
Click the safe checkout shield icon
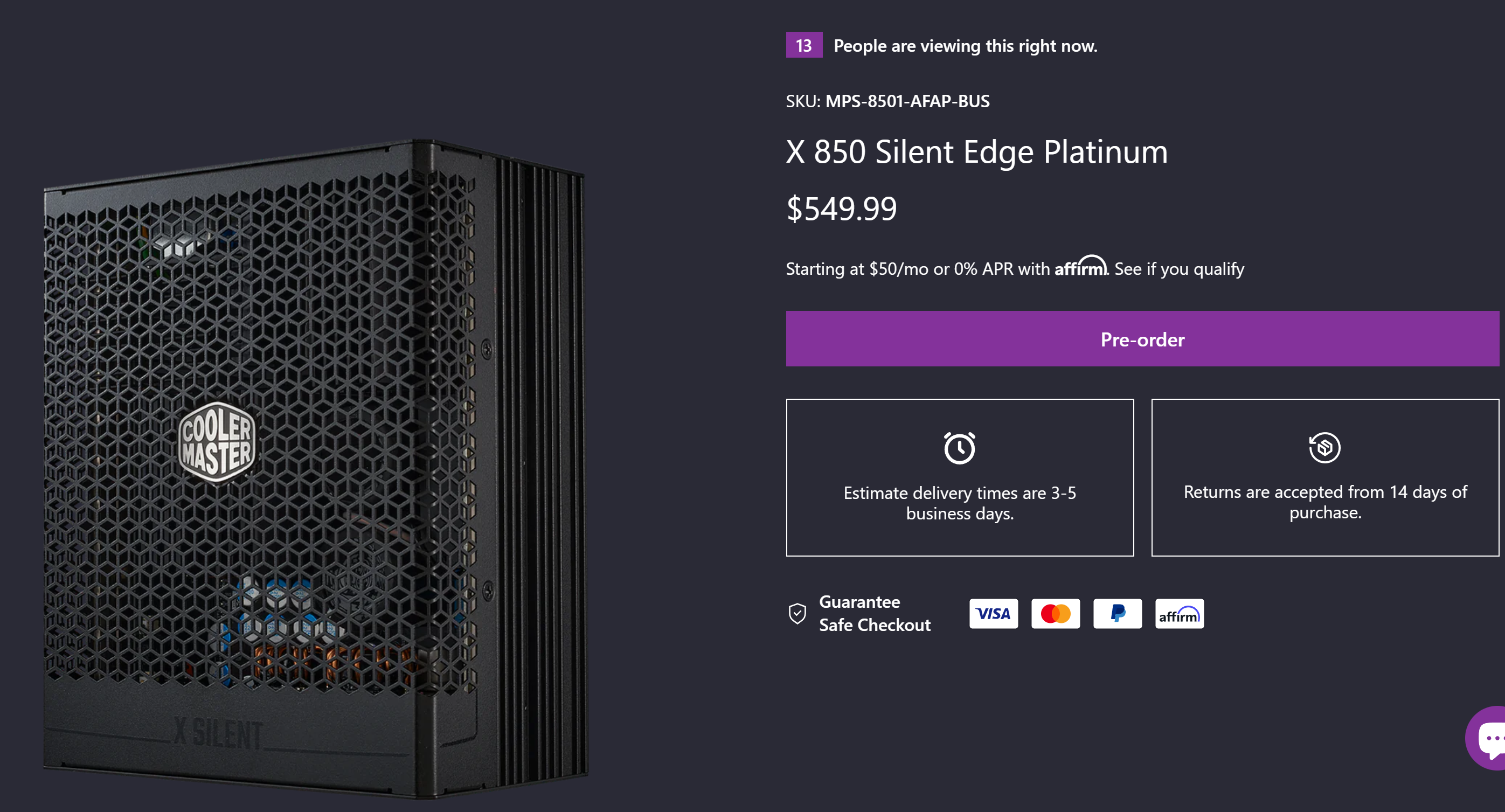797,613
